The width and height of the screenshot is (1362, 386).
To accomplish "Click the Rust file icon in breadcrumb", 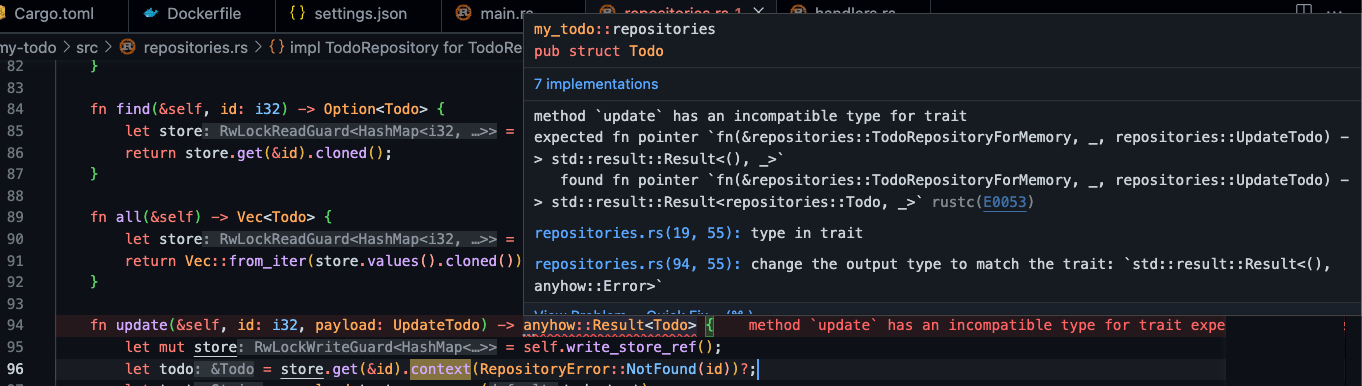I will 128,47.
